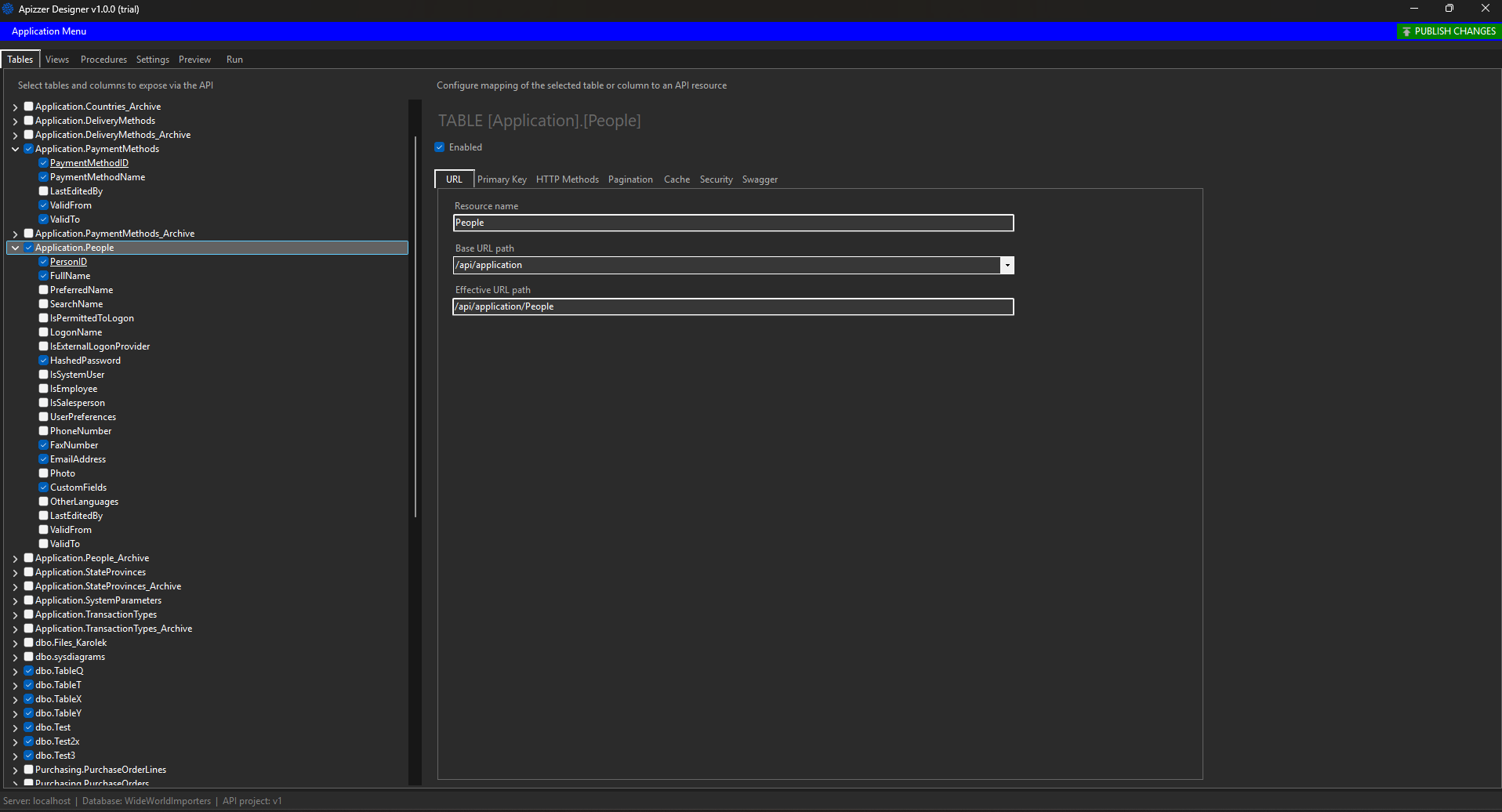Expand the Application.Countries_Archive node
The width and height of the screenshot is (1502, 812).
[15, 107]
